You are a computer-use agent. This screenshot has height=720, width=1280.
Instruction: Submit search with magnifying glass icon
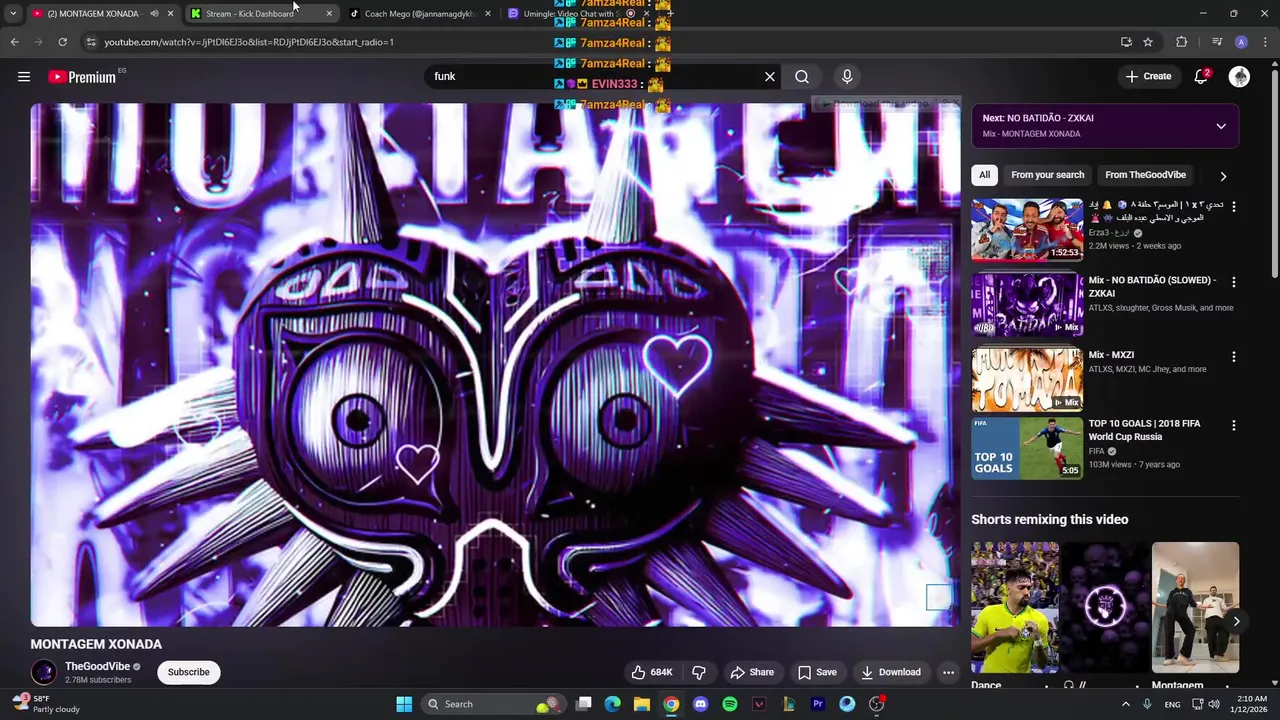pos(802,77)
